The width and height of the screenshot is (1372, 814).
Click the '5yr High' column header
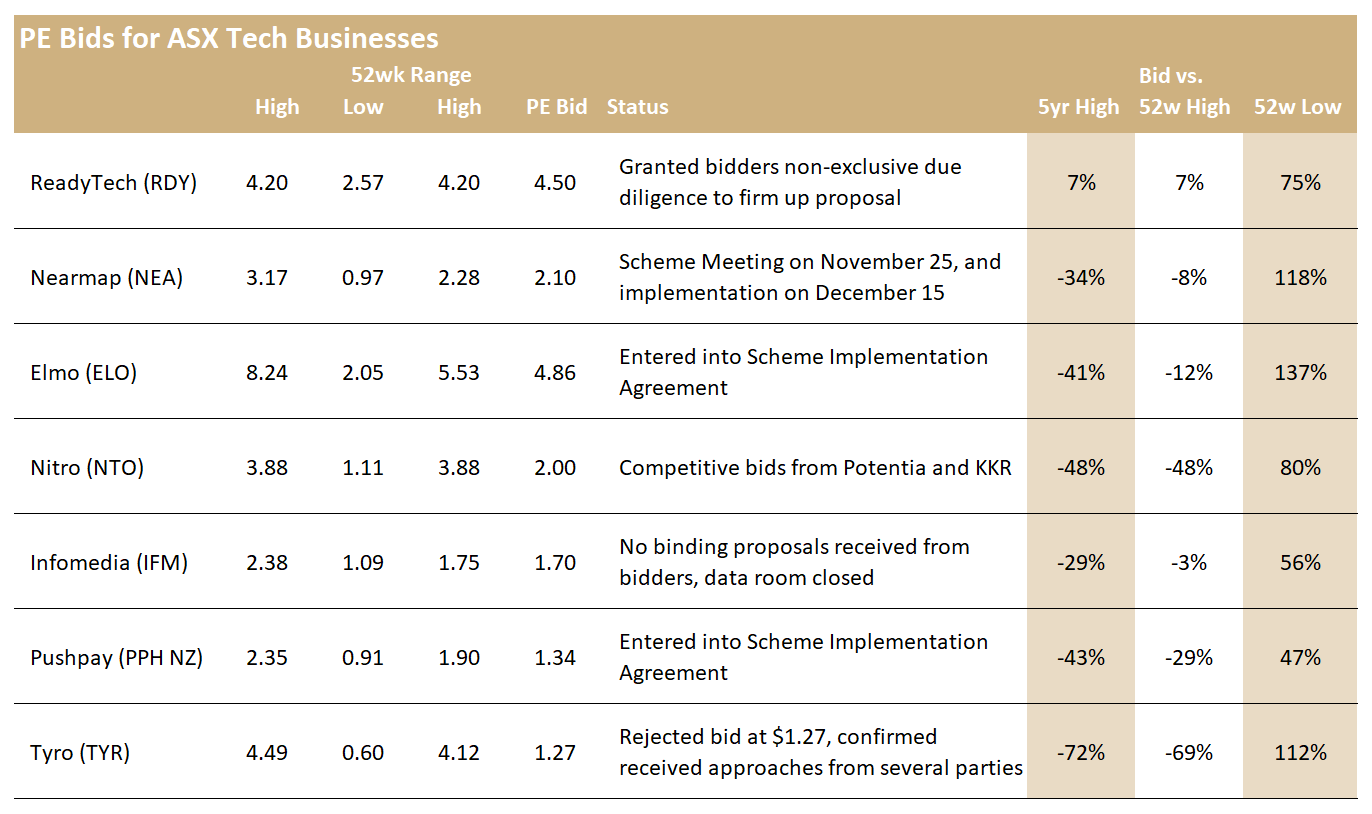pyautogui.click(x=1079, y=107)
